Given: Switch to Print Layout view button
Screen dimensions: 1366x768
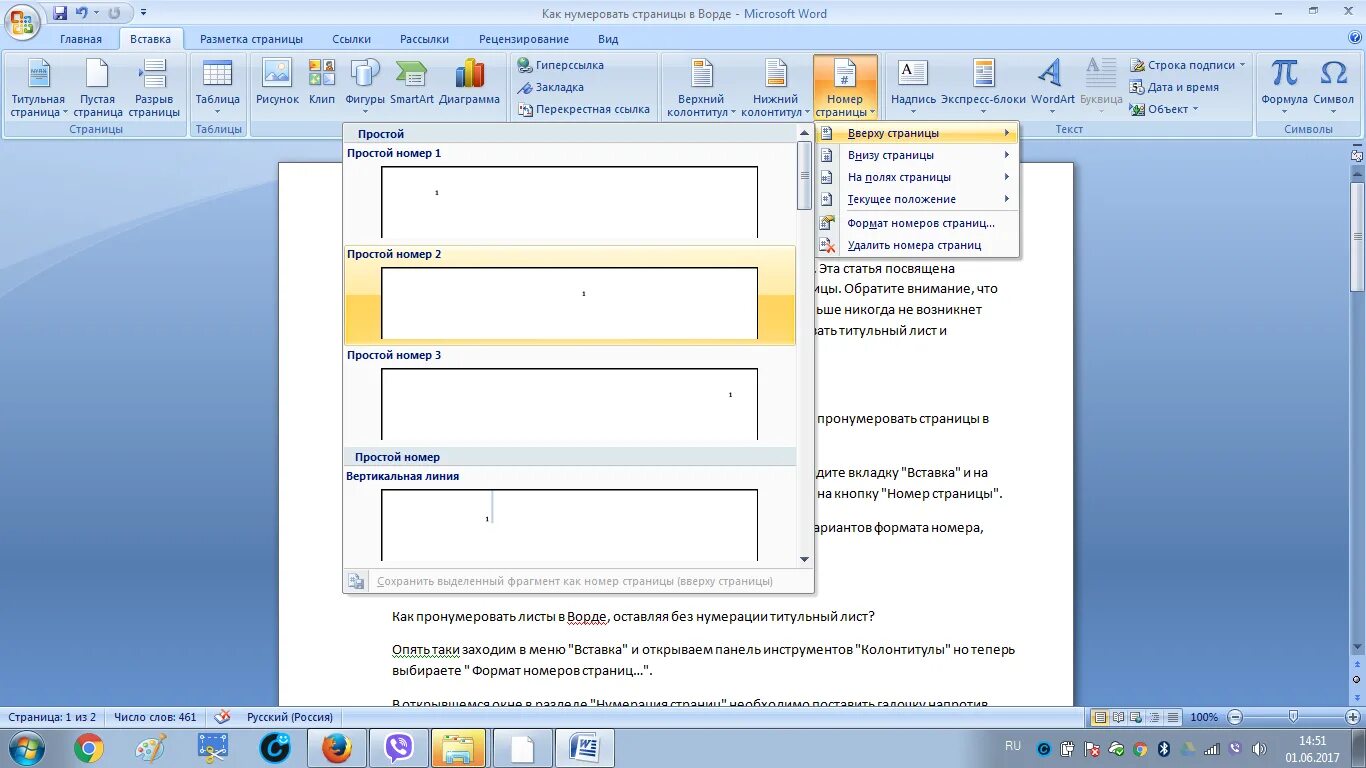Looking at the screenshot, I should click(x=1100, y=717).
